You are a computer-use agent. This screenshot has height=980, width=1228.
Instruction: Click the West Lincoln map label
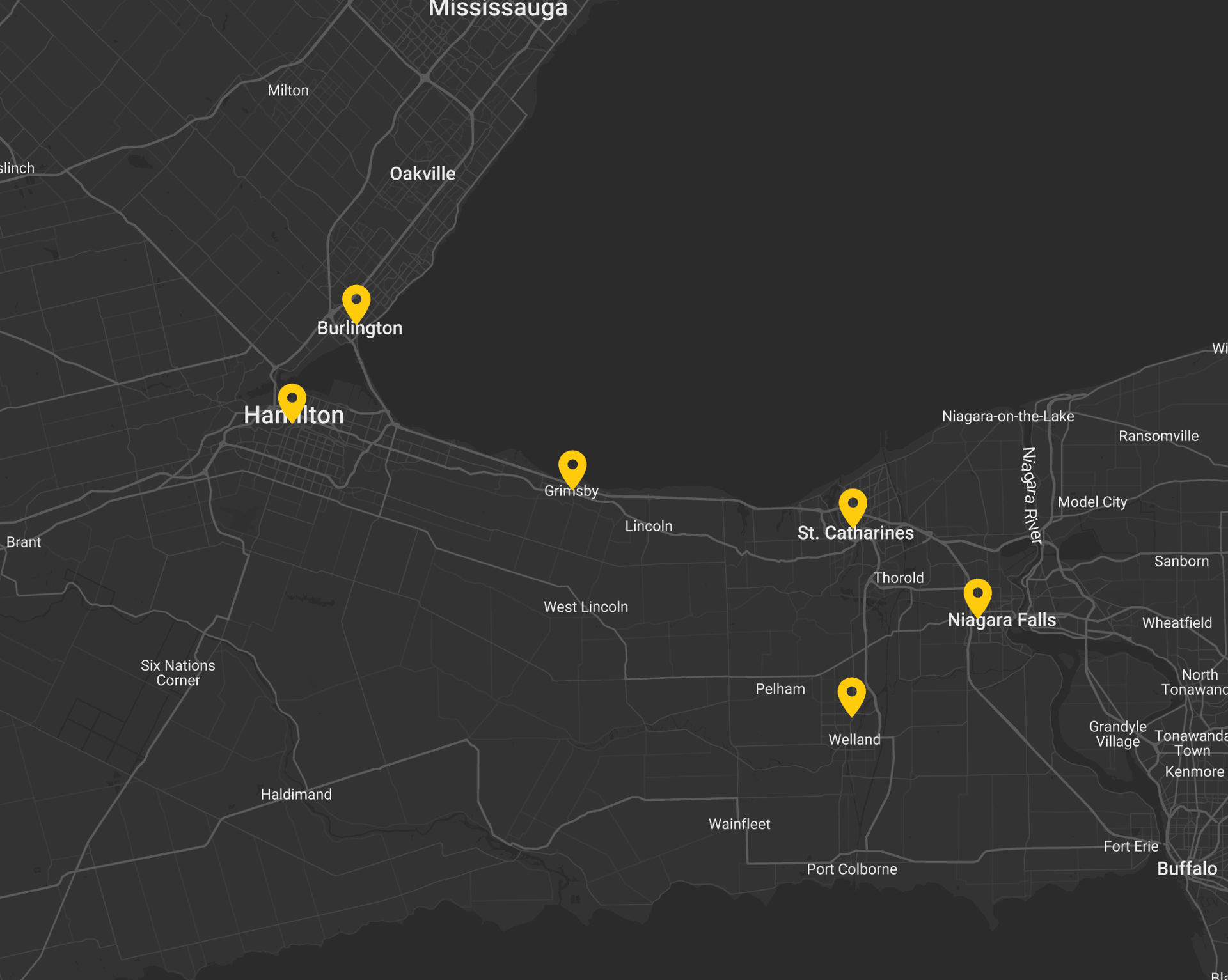[586, 607]
